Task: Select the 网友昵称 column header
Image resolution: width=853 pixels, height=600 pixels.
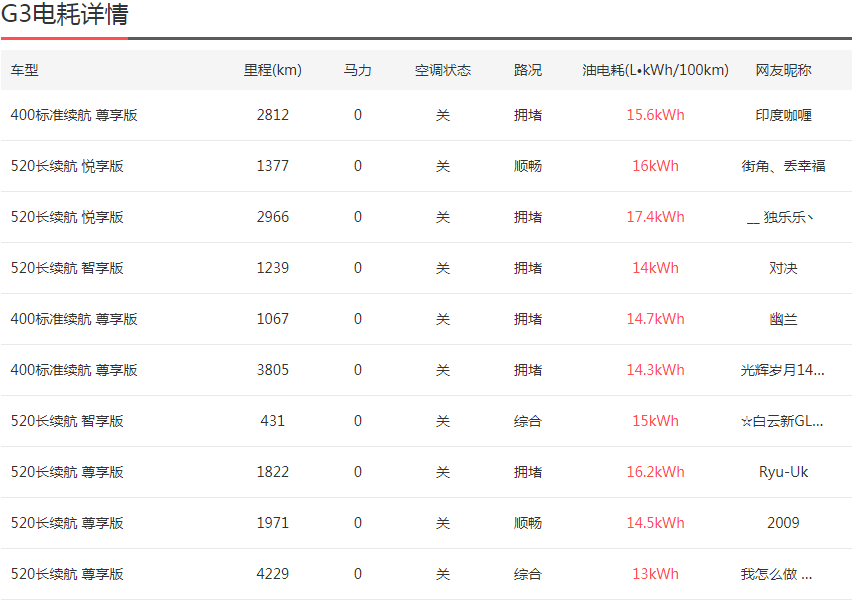Action: 783,70
